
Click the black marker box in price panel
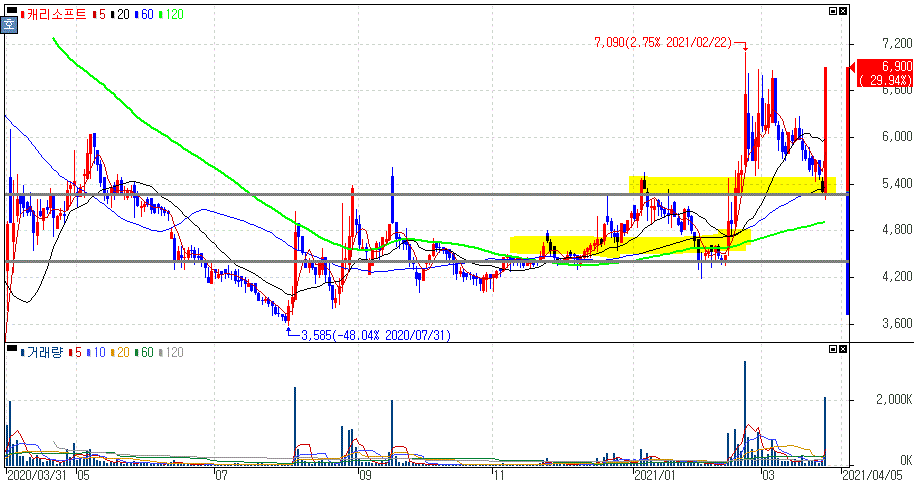click(11, 10)
